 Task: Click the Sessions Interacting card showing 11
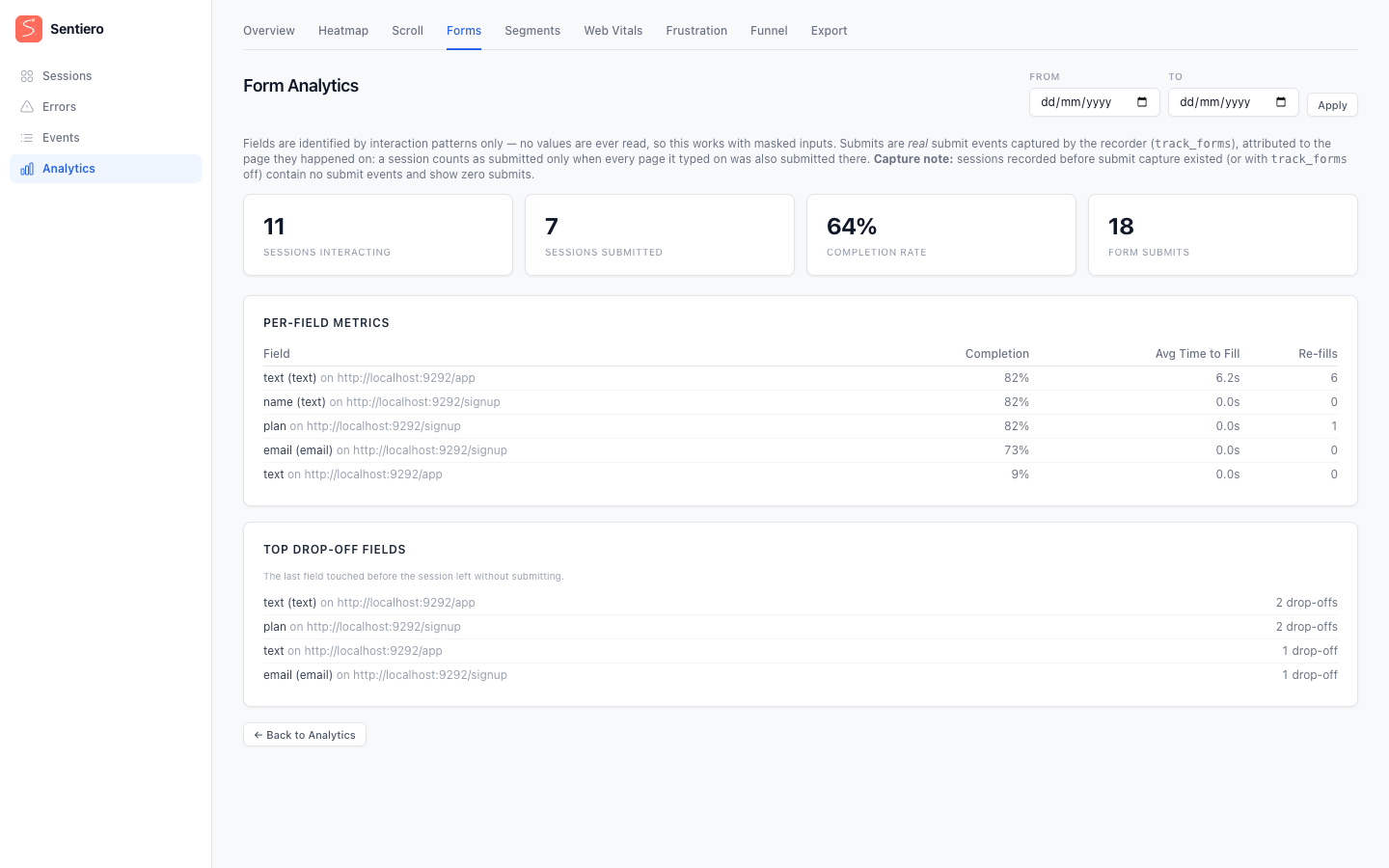[378, 235]
